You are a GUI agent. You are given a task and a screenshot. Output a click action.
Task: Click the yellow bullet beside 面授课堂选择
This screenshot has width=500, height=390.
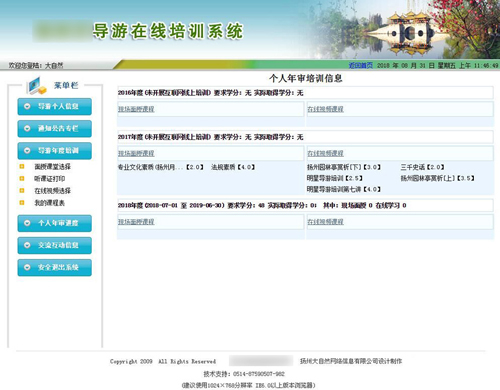click(x=22, y=166)
